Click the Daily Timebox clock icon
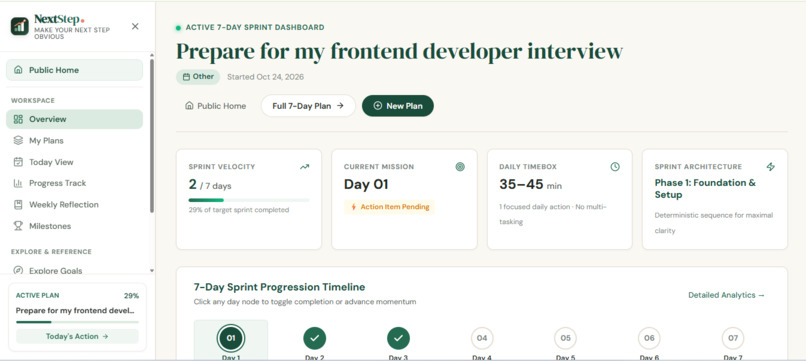Viewport: 806px width, 361px height. point(615,167)
